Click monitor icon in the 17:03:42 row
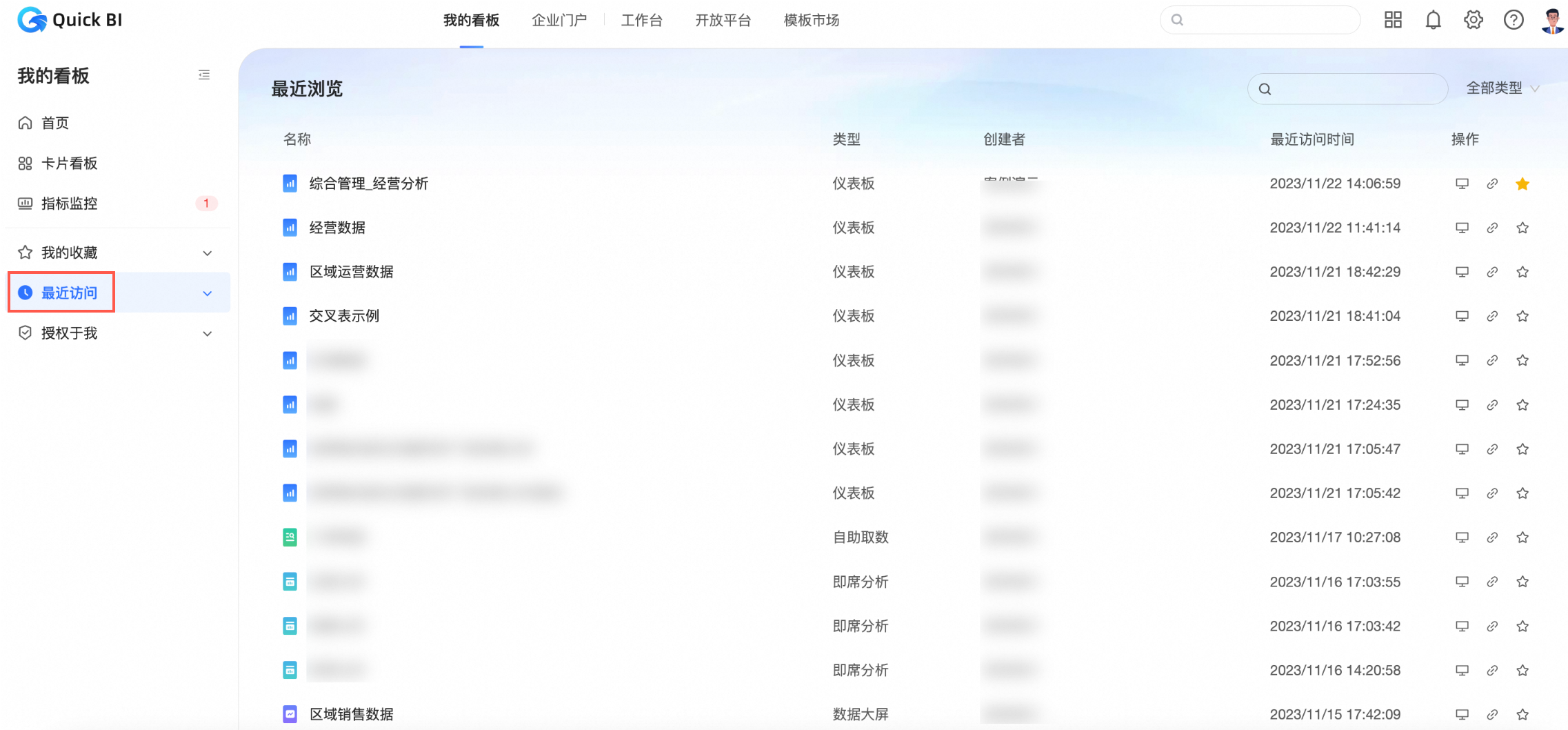Viewport: 1568px width, 730px height. (x=1462, y=626)
